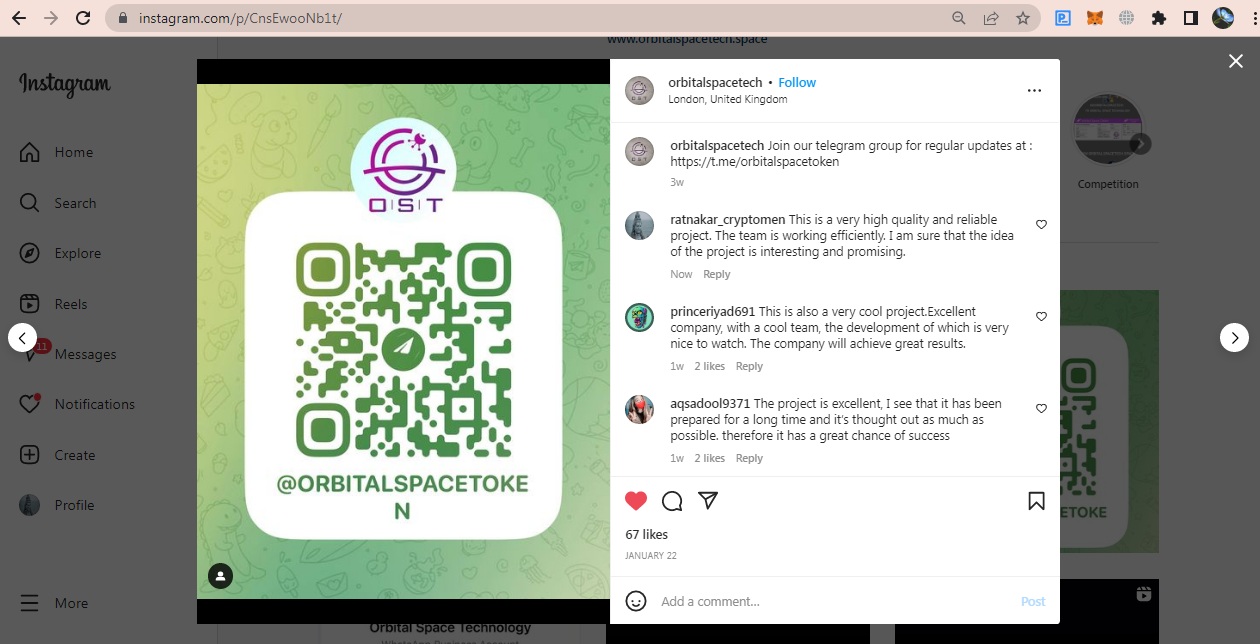
Task: Unlike the post with red heart
Action: click(x=636, y=501)
